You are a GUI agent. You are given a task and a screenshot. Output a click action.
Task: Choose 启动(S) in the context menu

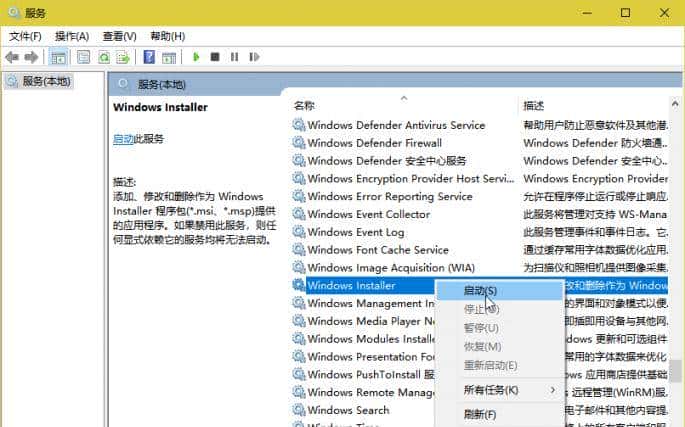click(x=499, y=291)
